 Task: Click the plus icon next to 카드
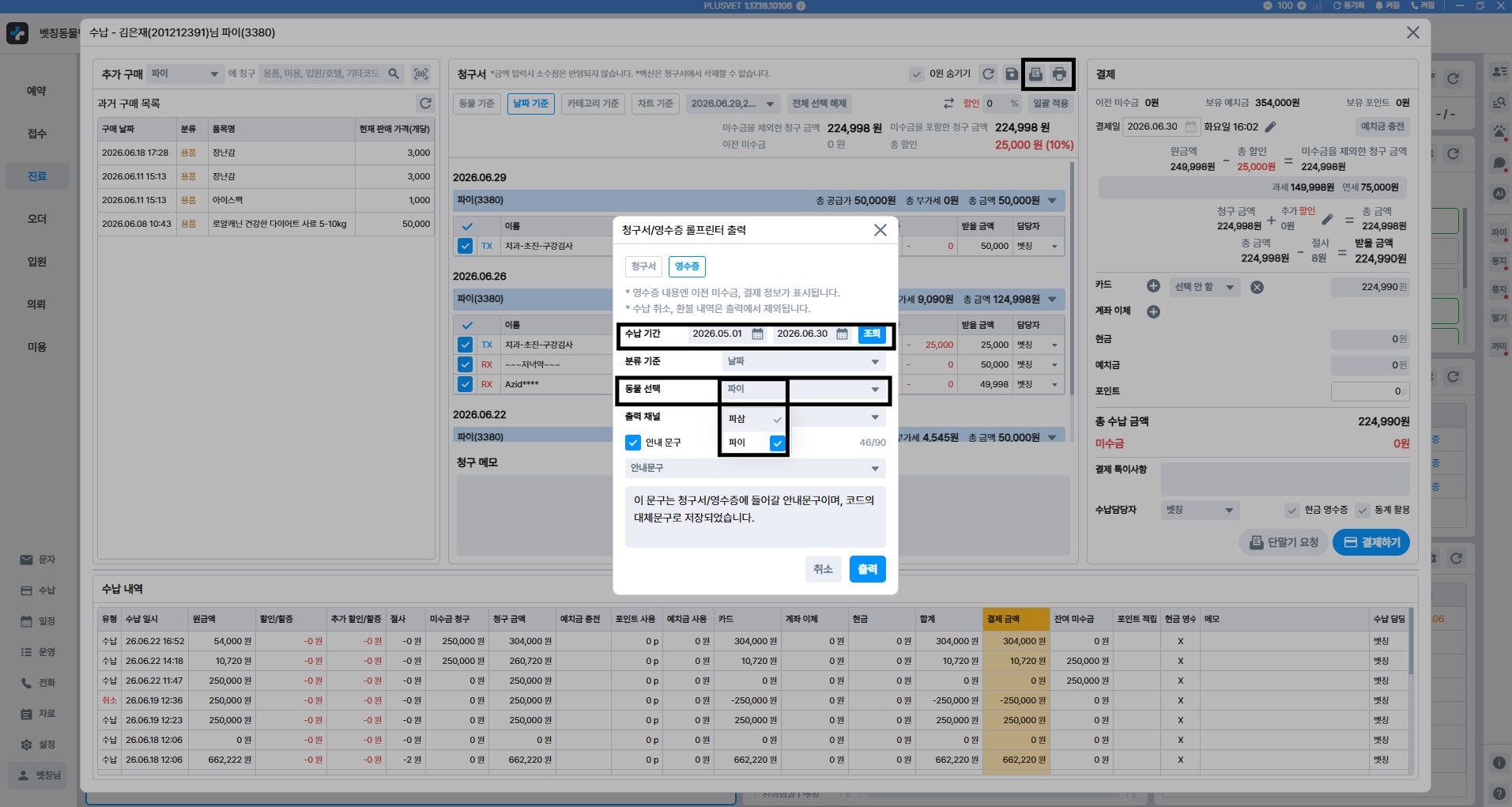(x=1153, y=286)
